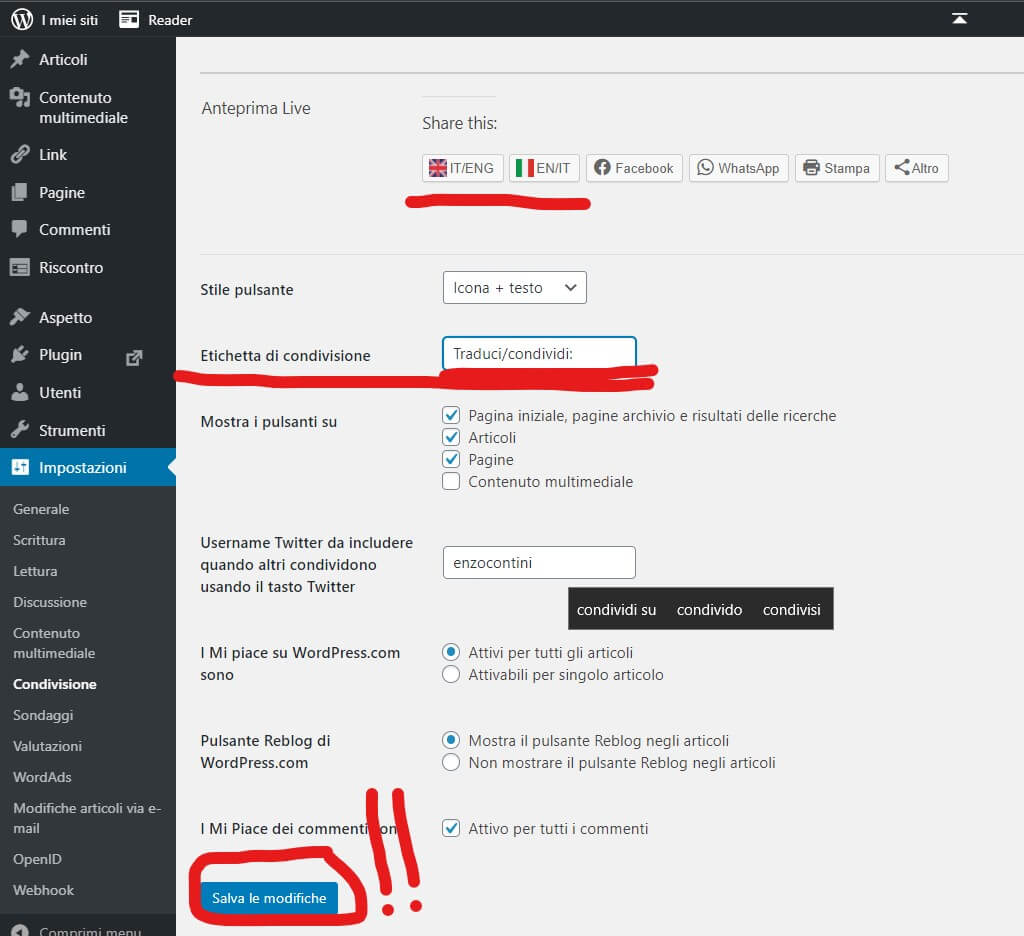Click the Etichetta di condivisione text field

point(539,353)
